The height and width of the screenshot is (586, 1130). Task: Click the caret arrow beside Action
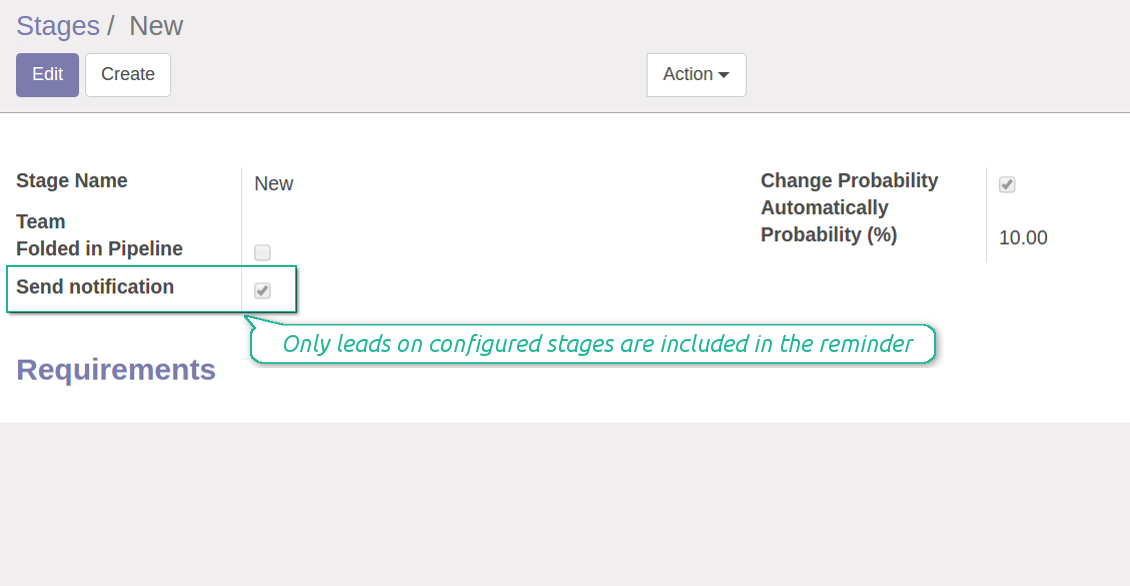point(724,76)
